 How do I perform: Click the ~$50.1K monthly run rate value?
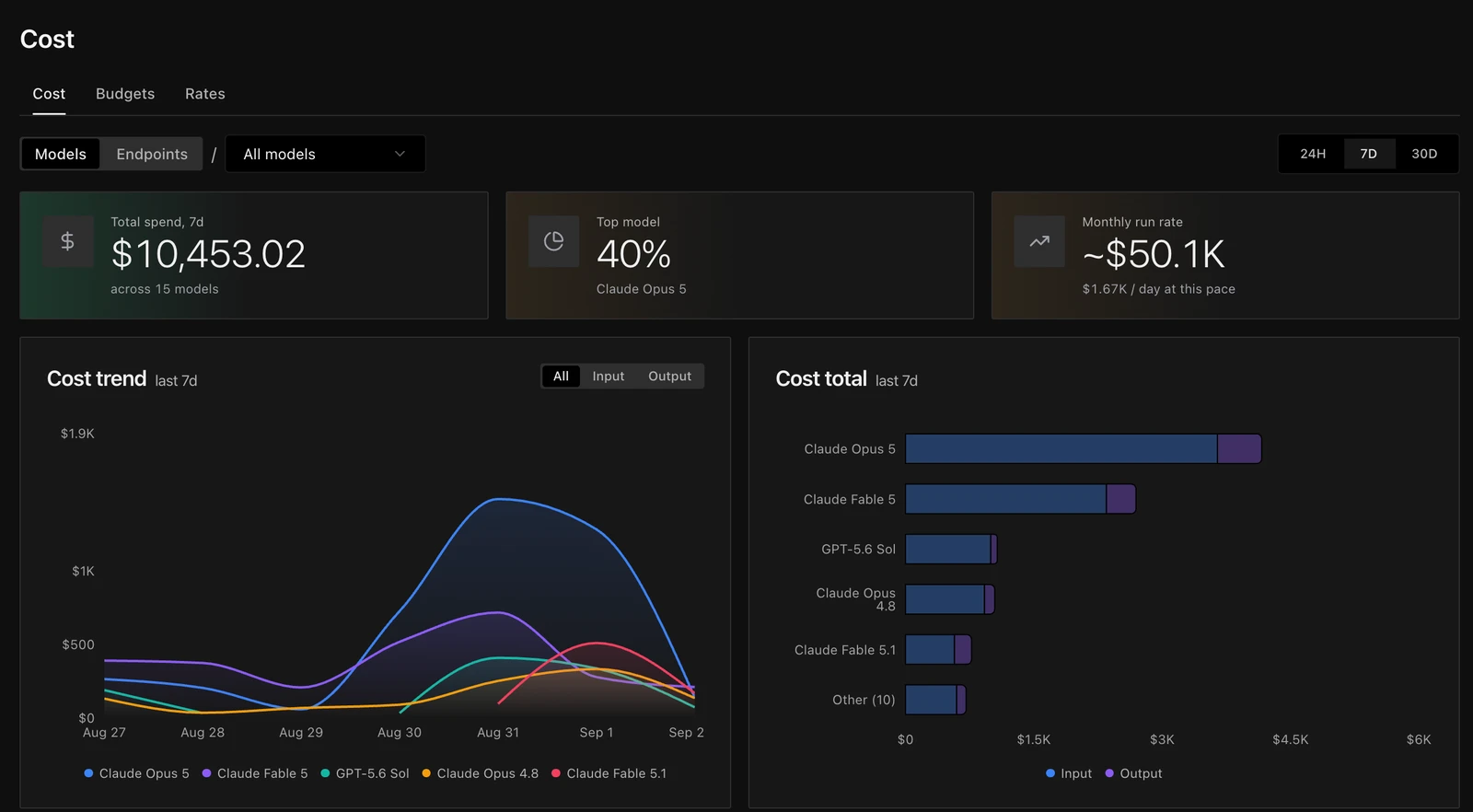(1154, 254)
